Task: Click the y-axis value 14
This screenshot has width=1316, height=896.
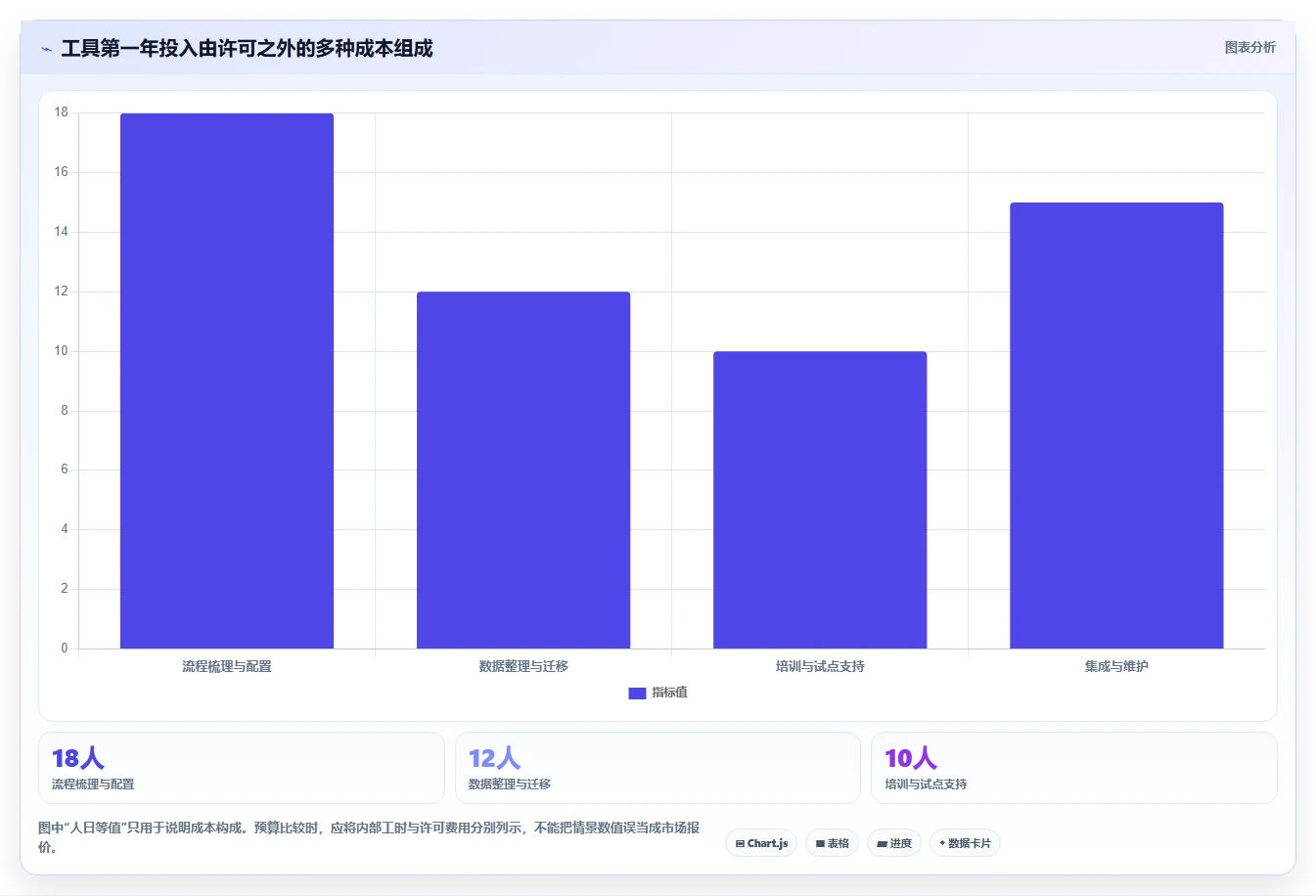Action: click(62, 232)
